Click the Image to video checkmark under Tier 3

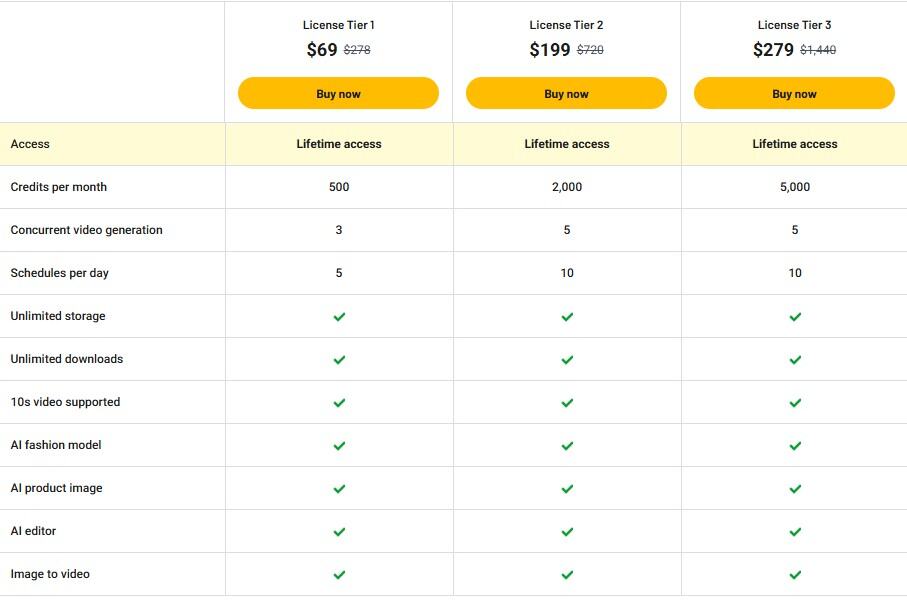(795, 573)
